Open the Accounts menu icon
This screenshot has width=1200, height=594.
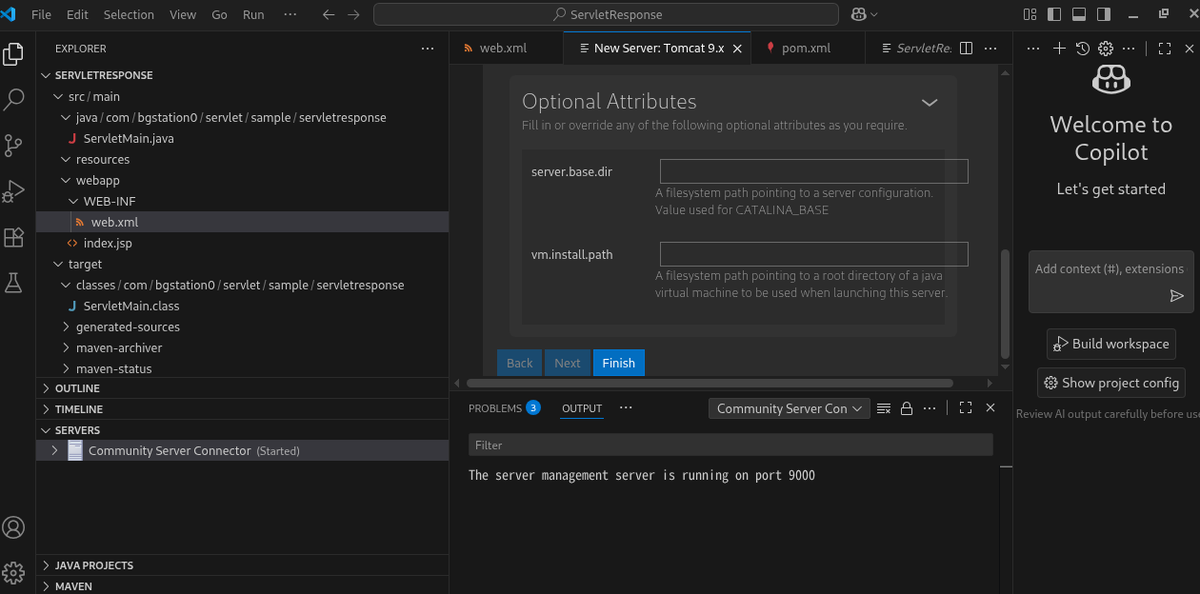point(14,527)
